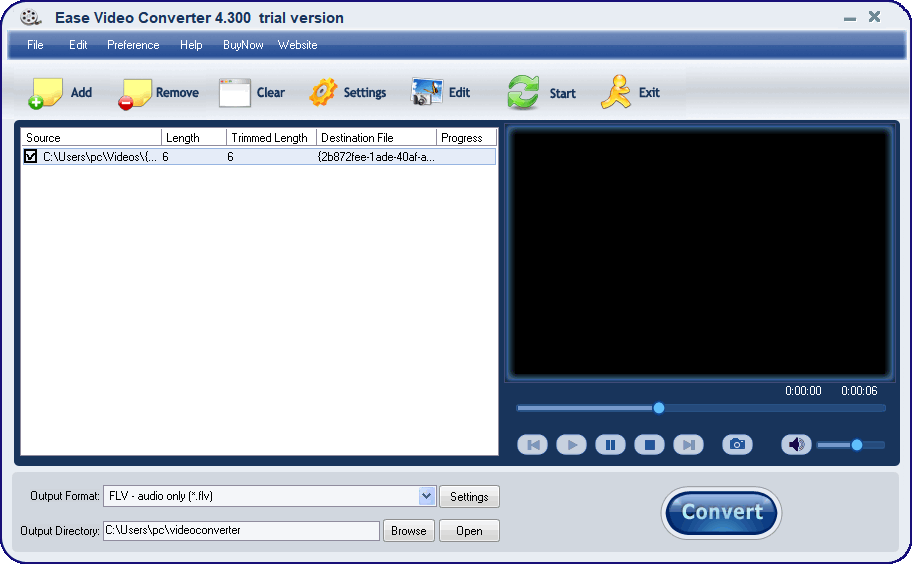Image resolution: width=912 pixels, height=564 pixels.
Task: Click the video seek slider handle
Action: point(658,408)
